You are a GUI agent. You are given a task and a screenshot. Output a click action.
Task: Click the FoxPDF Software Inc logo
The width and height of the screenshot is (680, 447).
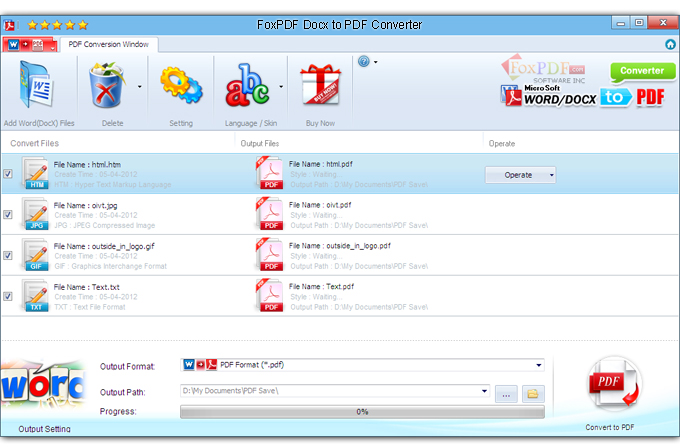[543, 69]
